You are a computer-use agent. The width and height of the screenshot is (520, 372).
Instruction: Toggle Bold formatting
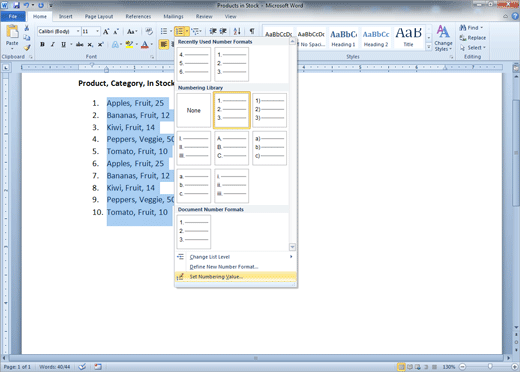pos(42,44)
